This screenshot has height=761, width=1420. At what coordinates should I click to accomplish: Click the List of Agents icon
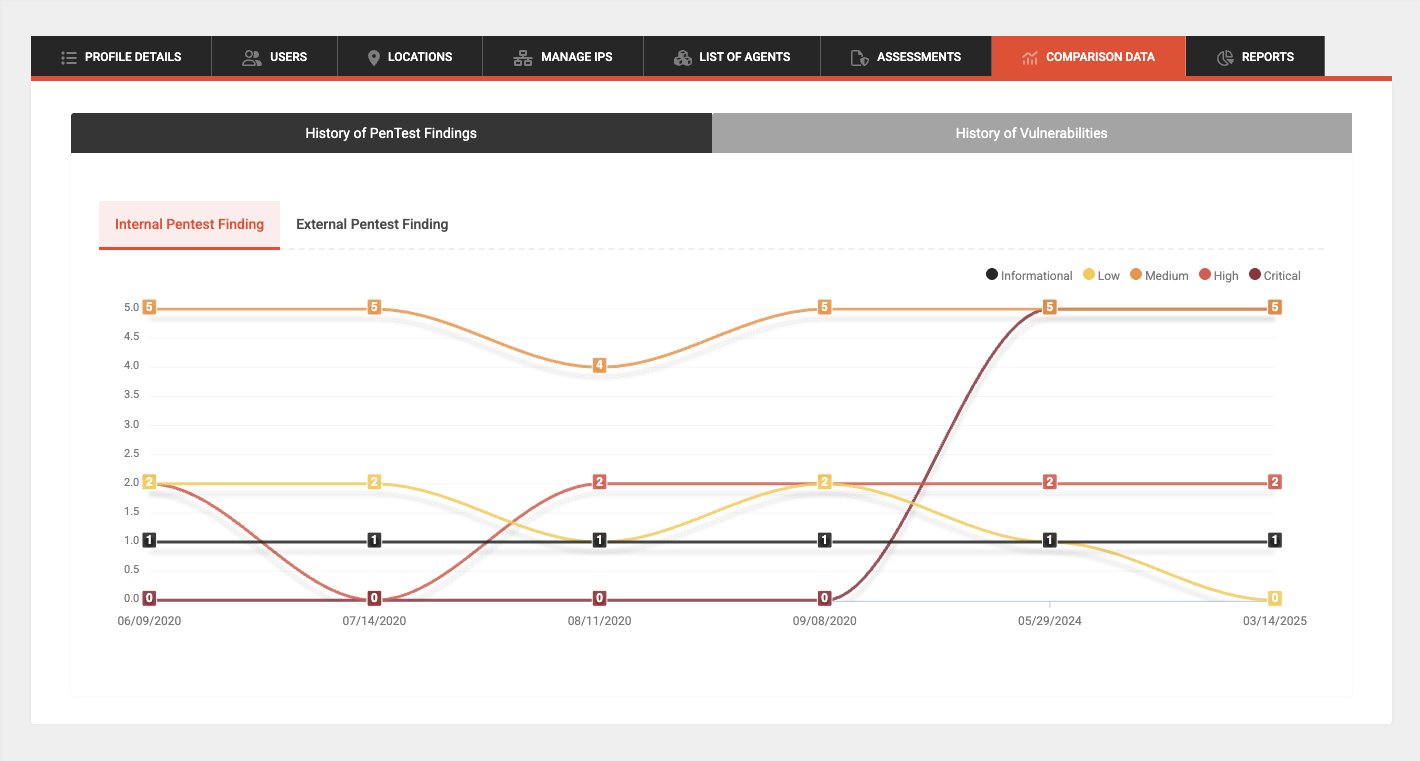682,57
